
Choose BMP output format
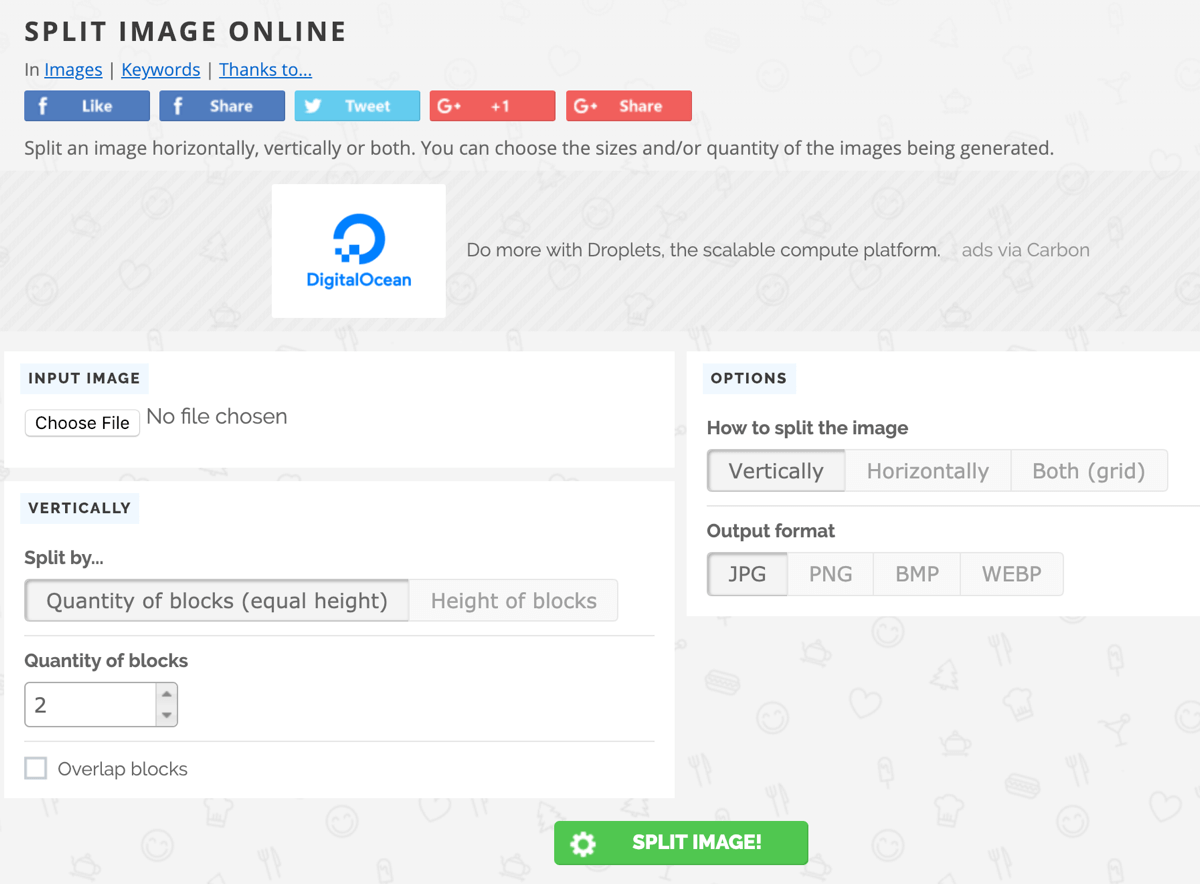click(x=917, y=574)
